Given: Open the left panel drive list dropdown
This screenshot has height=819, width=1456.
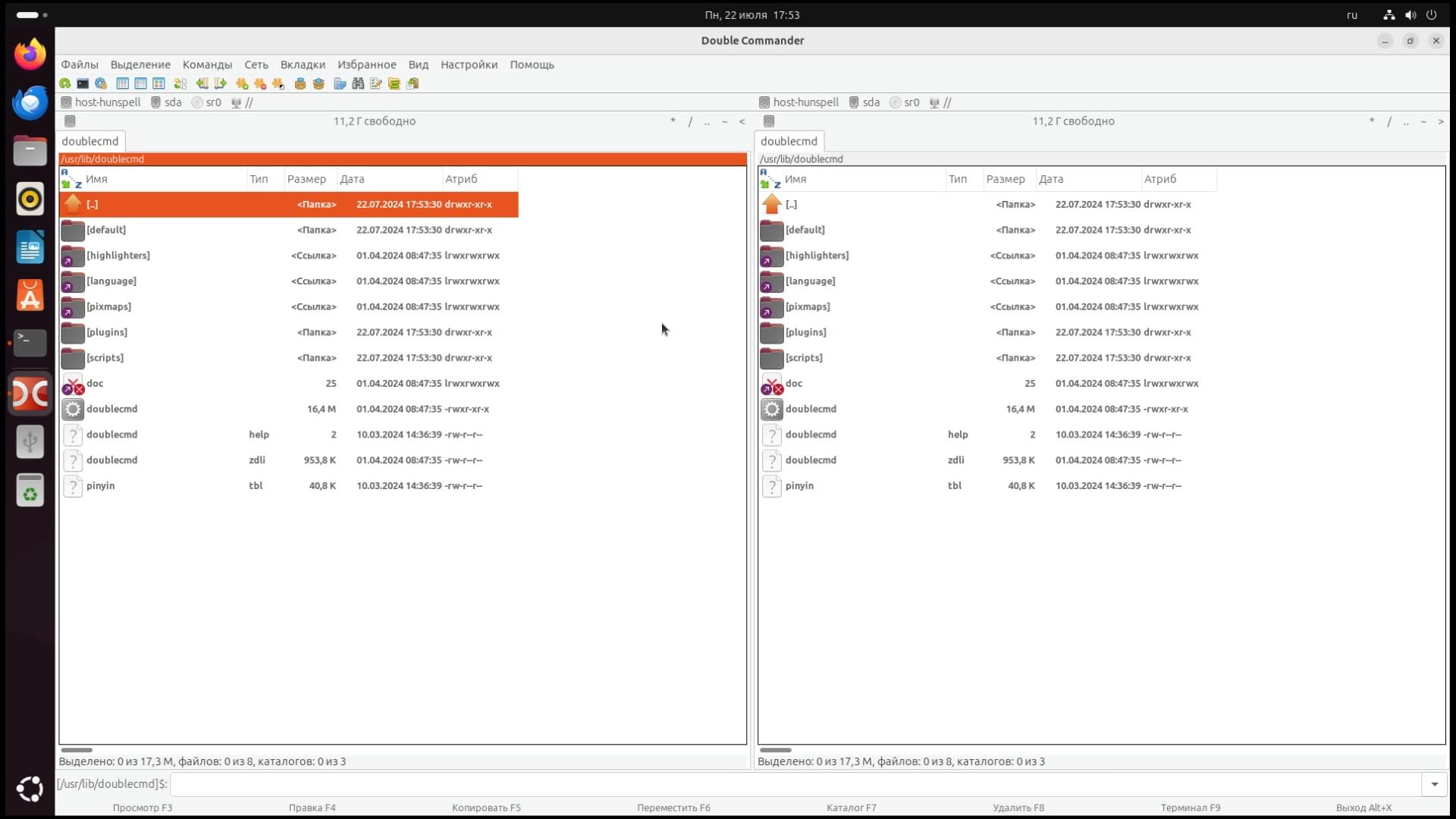Looking at the screenshot, I should coord(70,121).
